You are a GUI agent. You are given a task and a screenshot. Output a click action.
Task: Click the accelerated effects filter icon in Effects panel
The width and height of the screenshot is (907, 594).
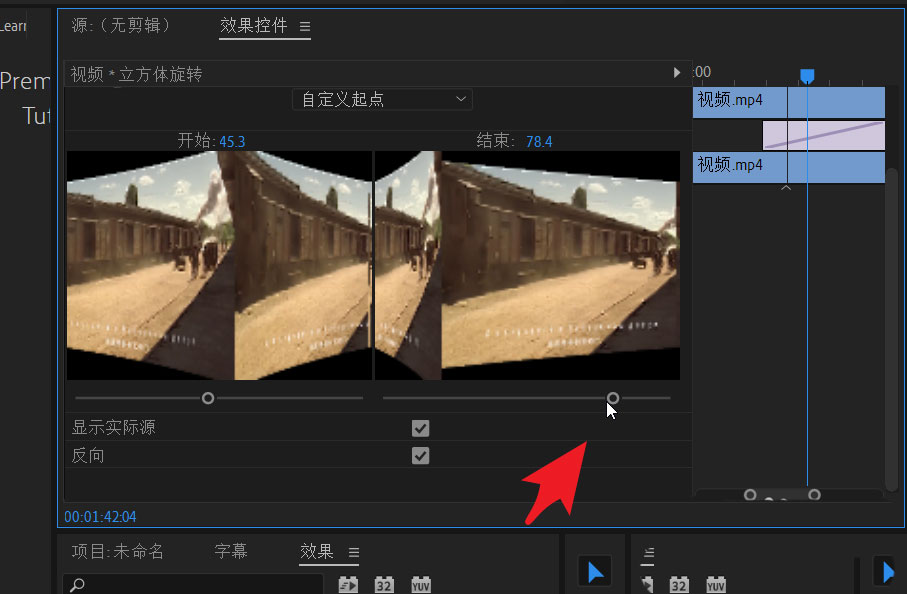(x=347, y=583)
